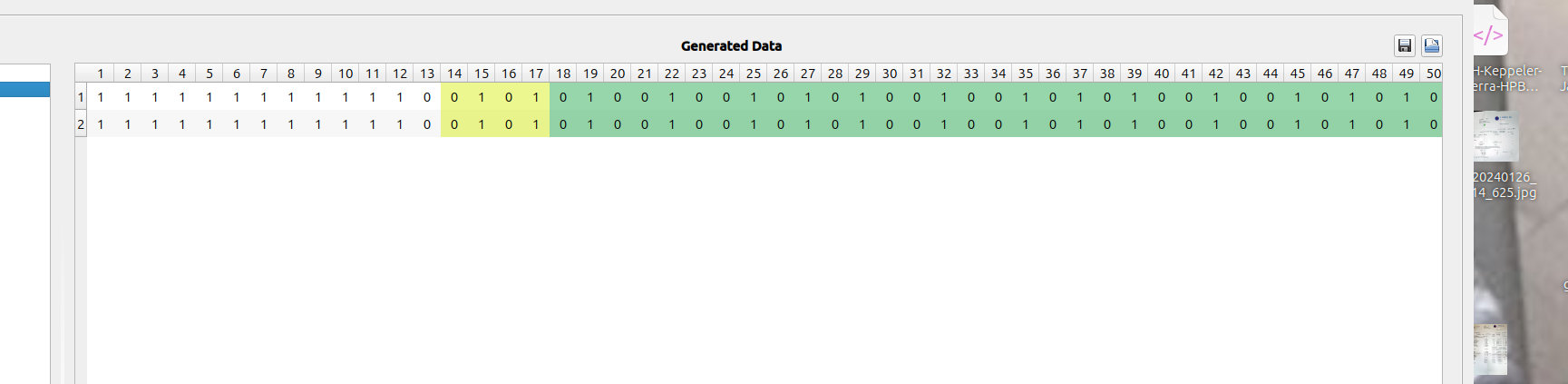This screenshot has width=1568, height=384.
Task: Select the row 1, column 50 cell
Action: pos(1434,97)
